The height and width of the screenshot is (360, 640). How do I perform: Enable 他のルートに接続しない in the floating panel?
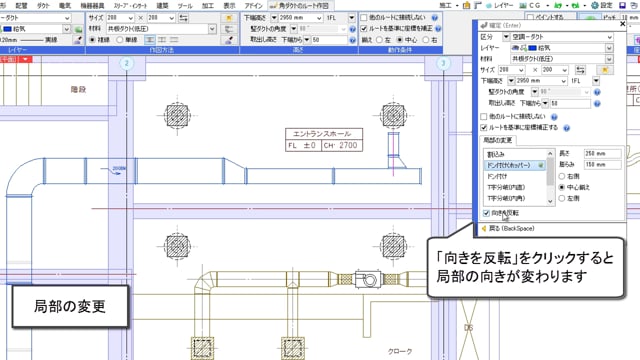(x=484, y=117)
